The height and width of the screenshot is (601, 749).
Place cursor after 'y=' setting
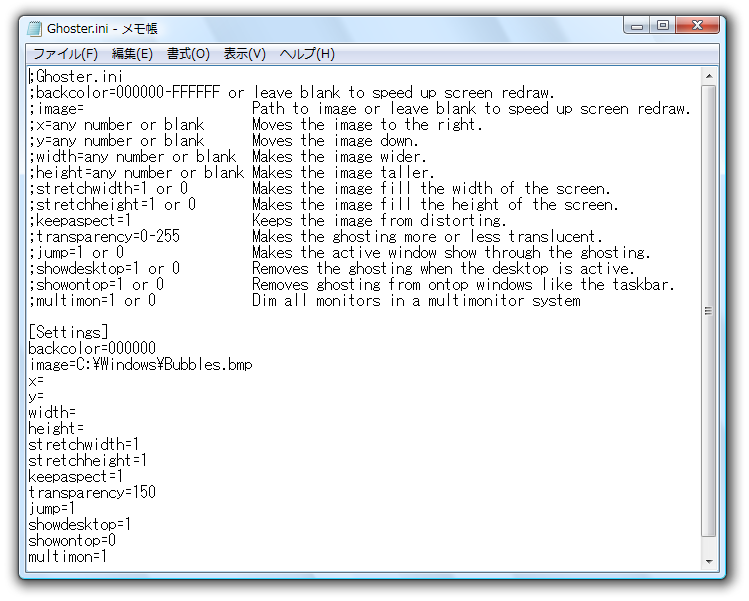click(44, 397)
